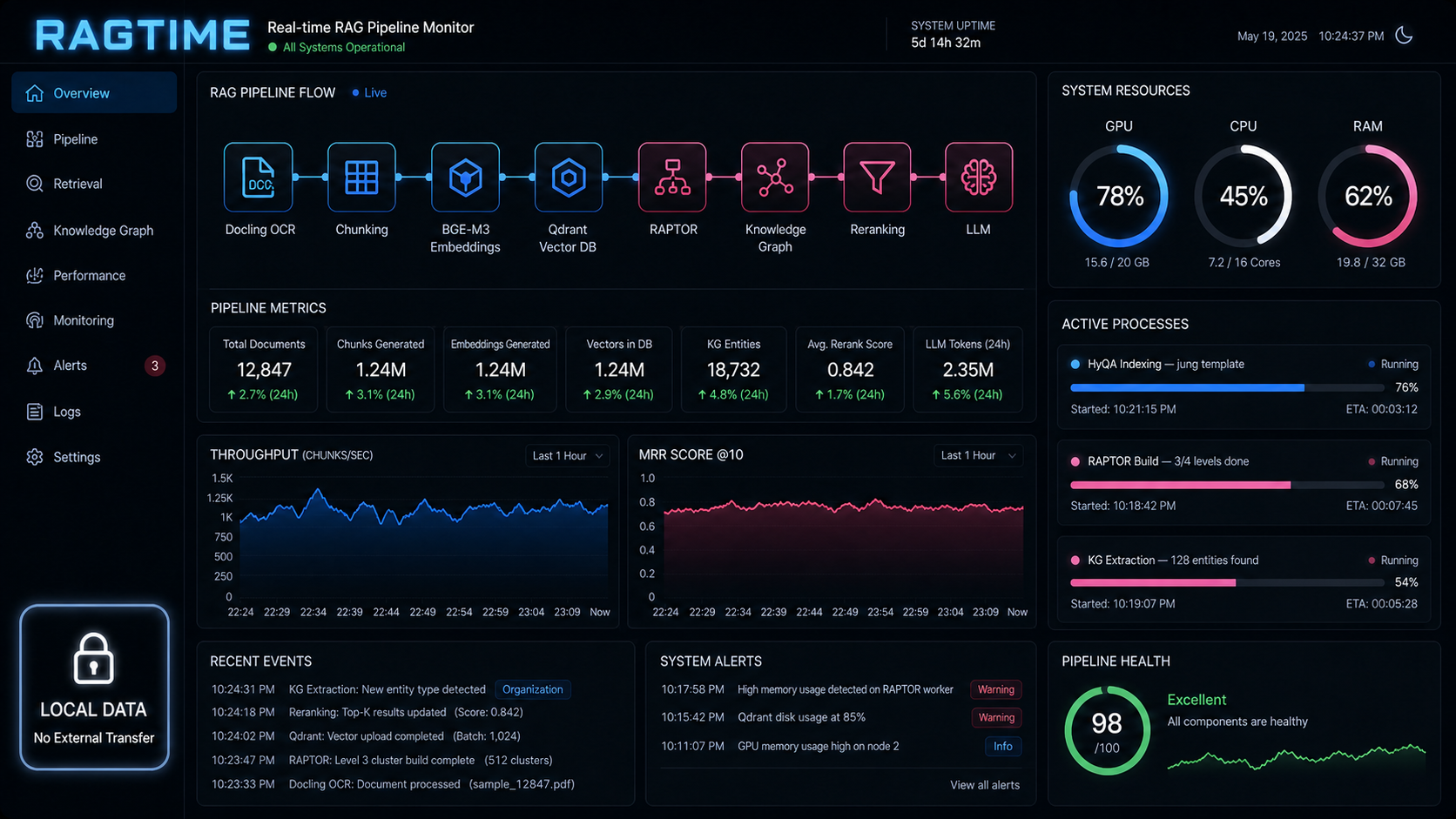
Task: Click the KG Extraction progress bar
Action: 1227,582
